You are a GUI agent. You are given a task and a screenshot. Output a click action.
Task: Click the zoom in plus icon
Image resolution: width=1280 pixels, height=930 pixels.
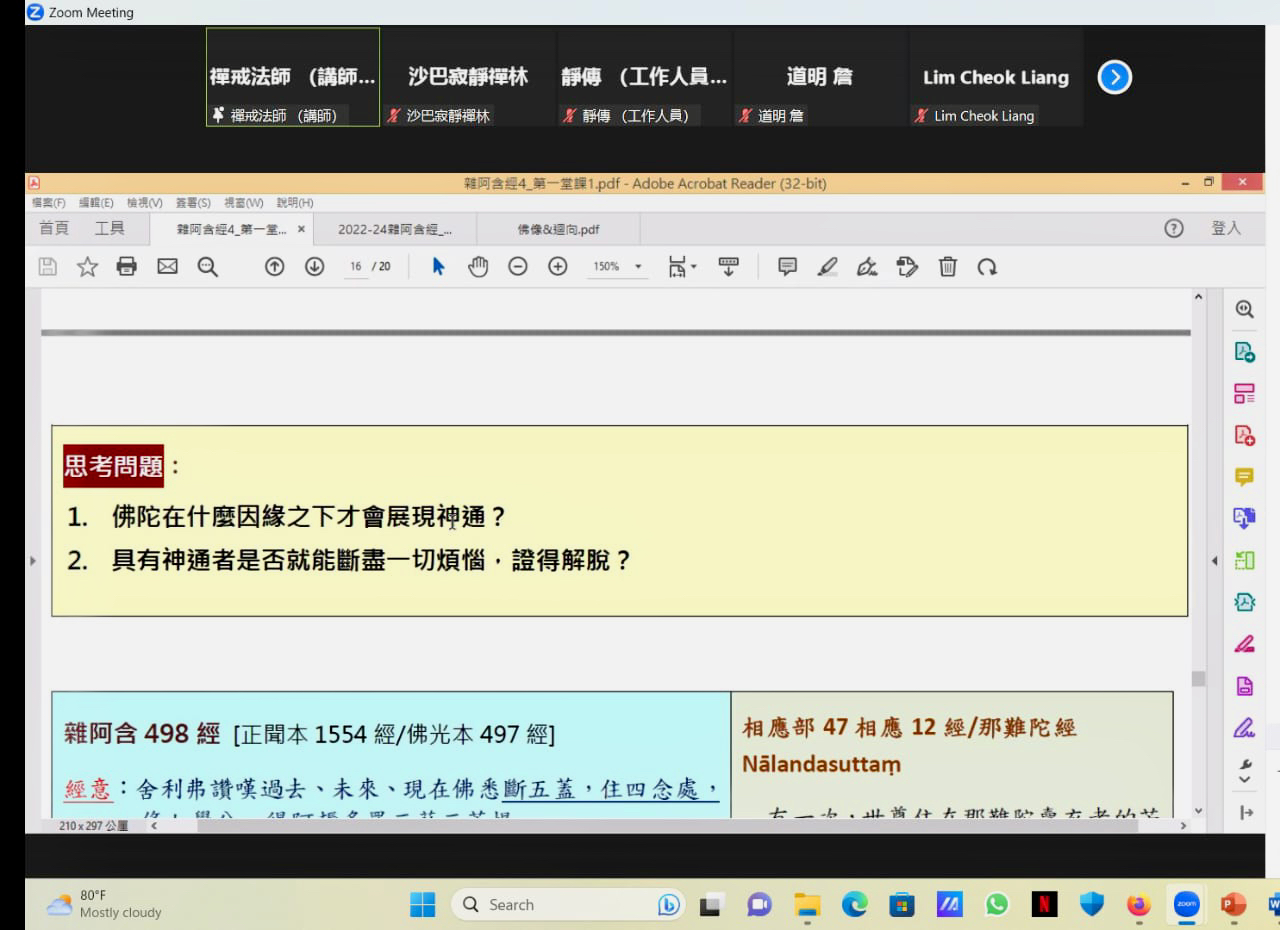click(x=558, y=267)
